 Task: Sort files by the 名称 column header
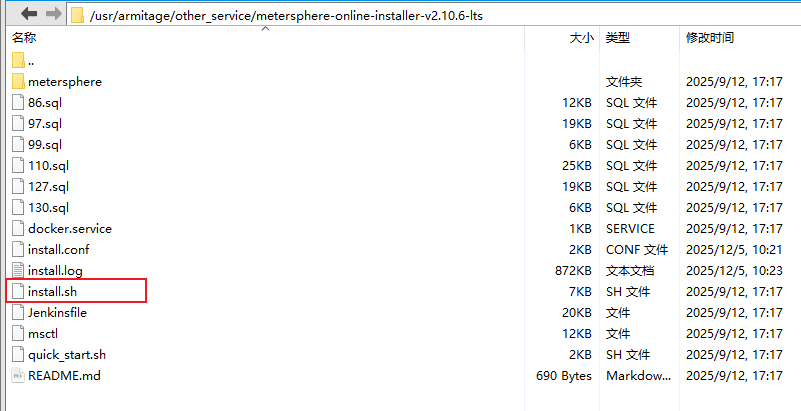24,37
